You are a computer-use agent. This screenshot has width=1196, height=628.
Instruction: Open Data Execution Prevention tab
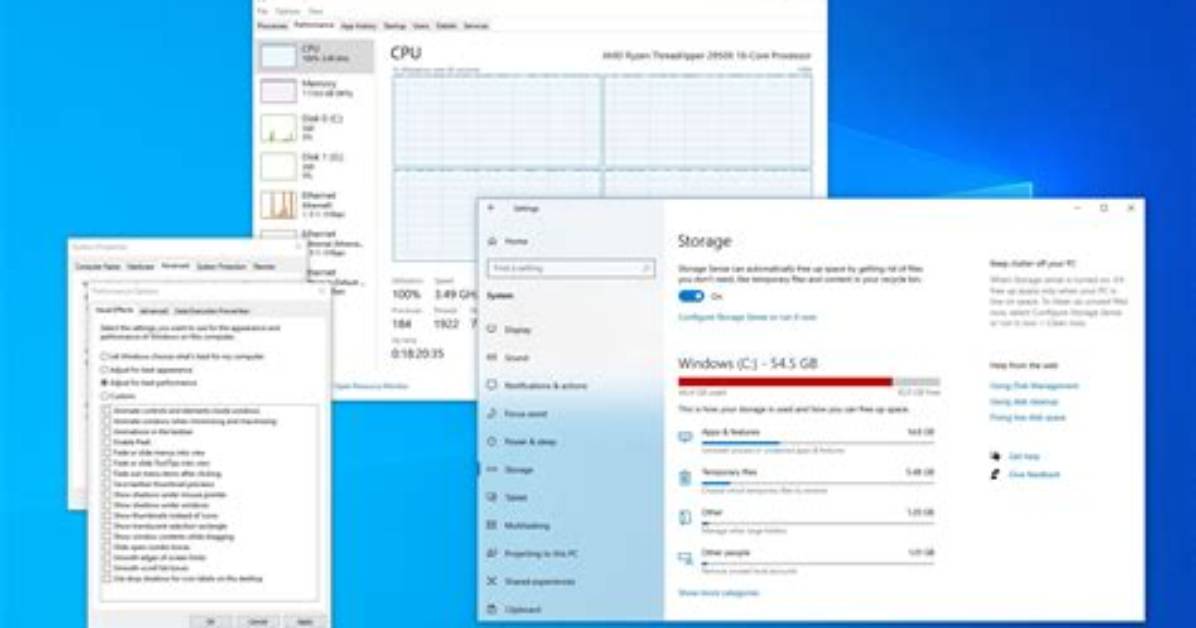212,311
